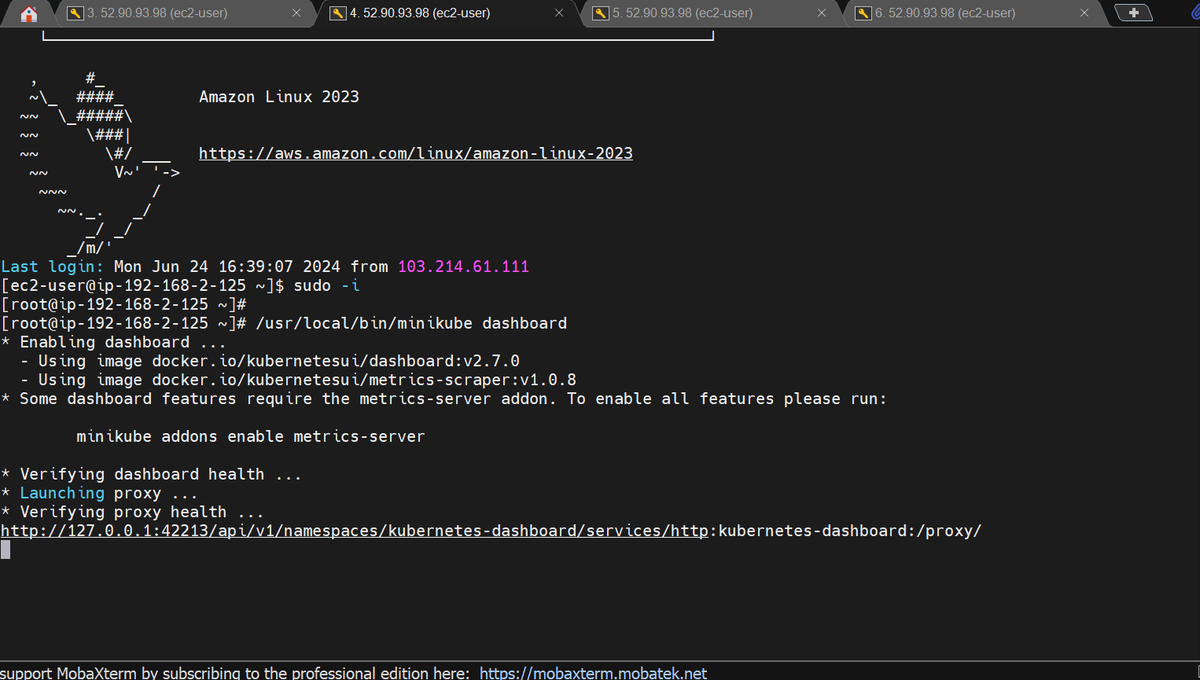Click the IP address 103.214.61.111
Image resolution: width=1200 pixels, height=680 pixels.
click(463, 267)
